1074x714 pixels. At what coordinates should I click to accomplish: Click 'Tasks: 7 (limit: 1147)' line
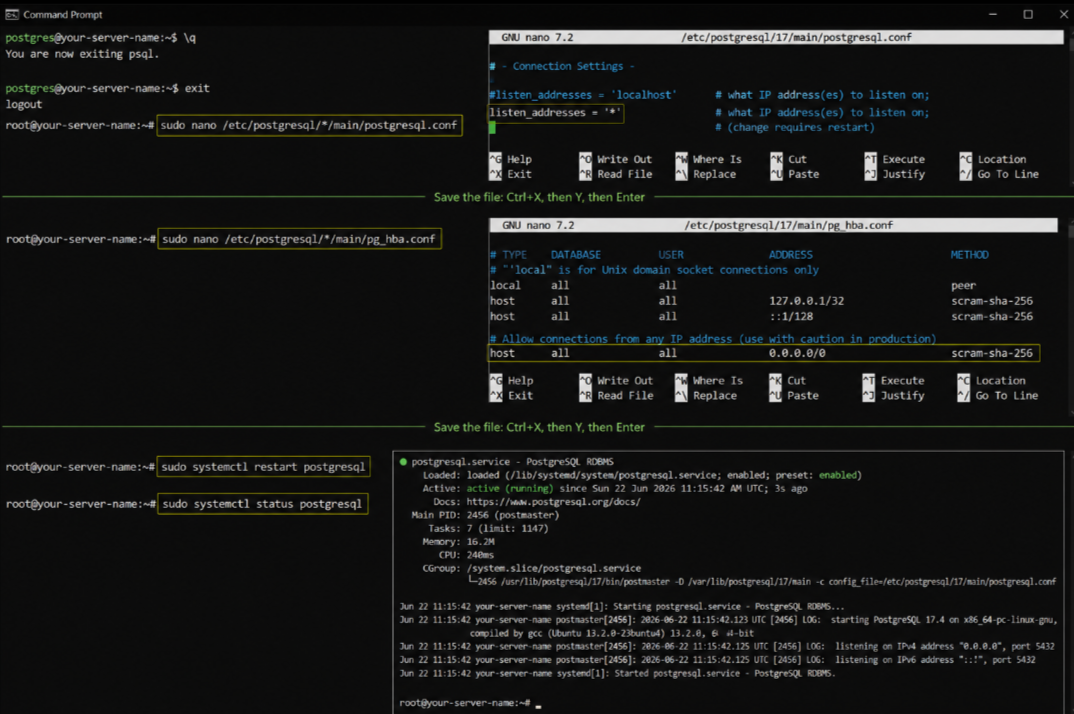click(x=488, y=528)
